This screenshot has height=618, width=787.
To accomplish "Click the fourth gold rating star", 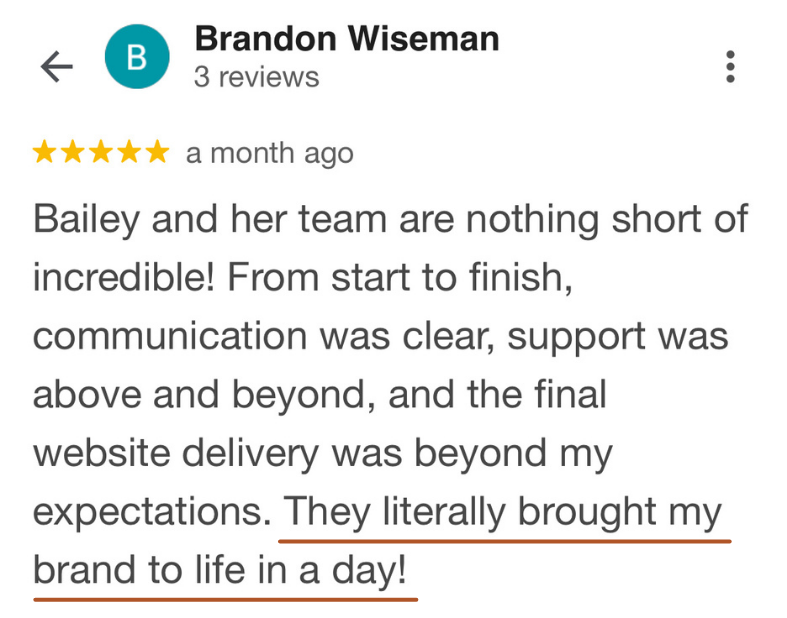I will (129, 153).
